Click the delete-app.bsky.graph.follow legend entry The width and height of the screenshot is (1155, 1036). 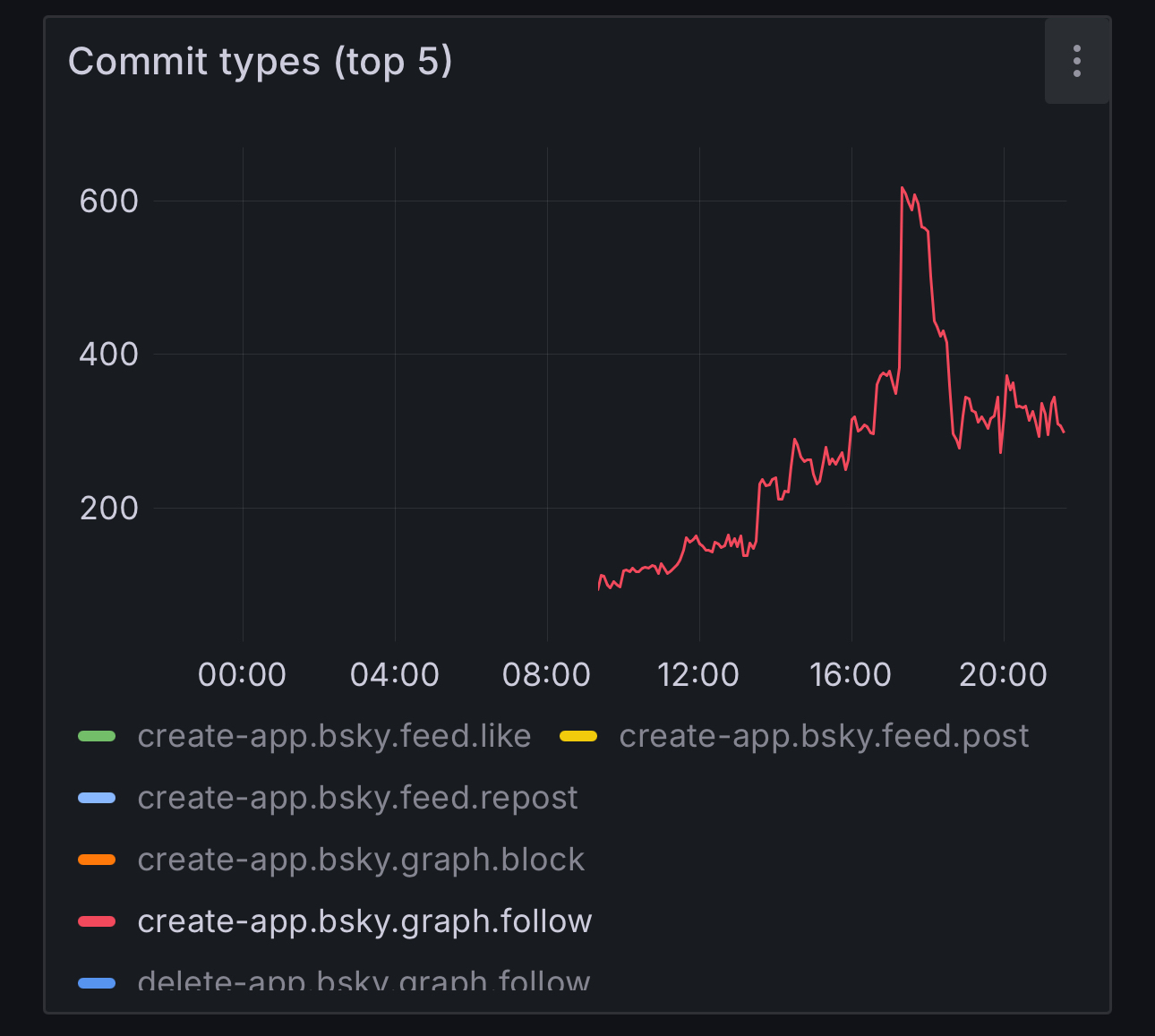(364, 981)
